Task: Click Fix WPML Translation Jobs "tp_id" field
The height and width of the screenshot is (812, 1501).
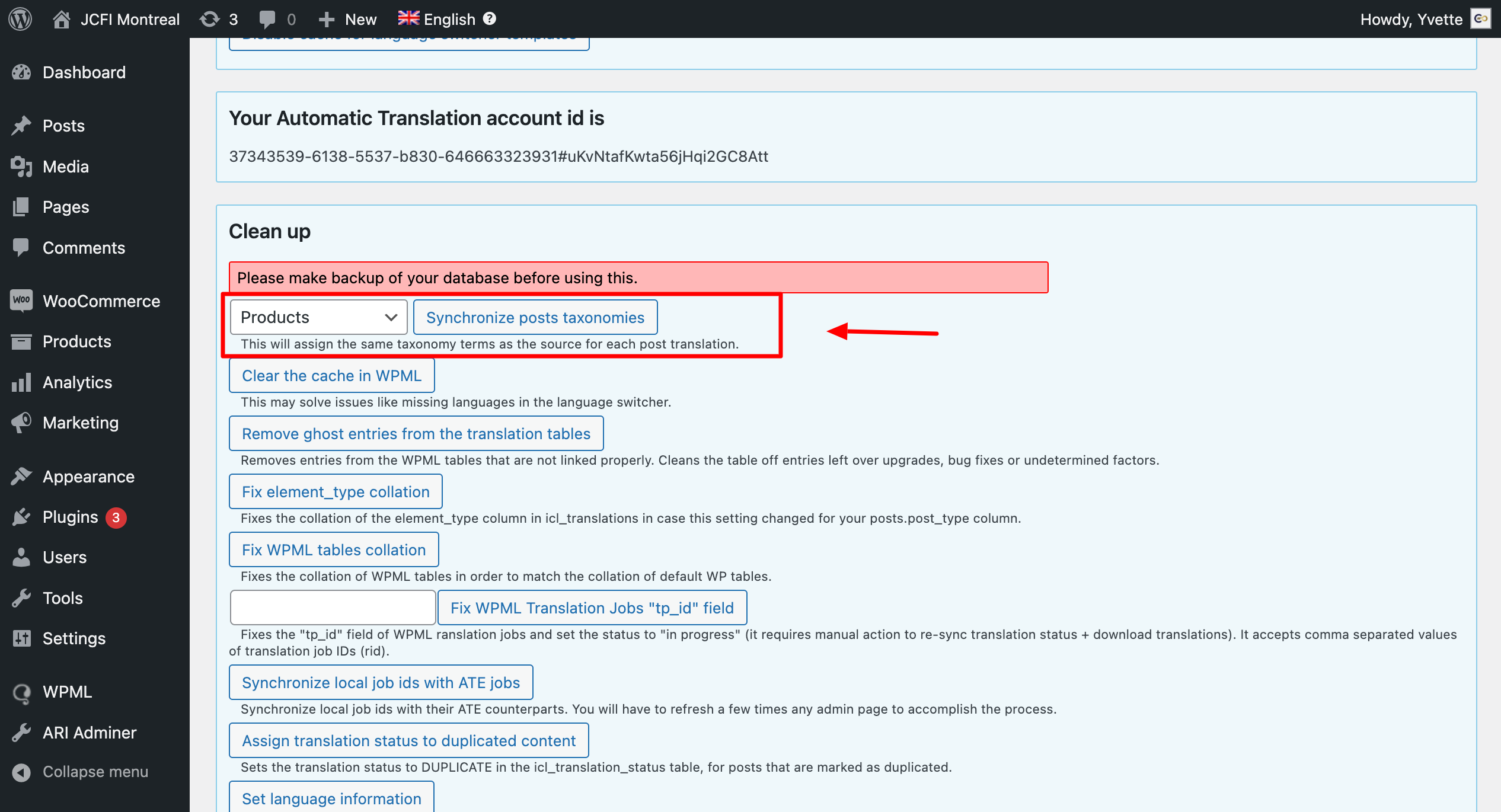Action: tap(592, 608)
